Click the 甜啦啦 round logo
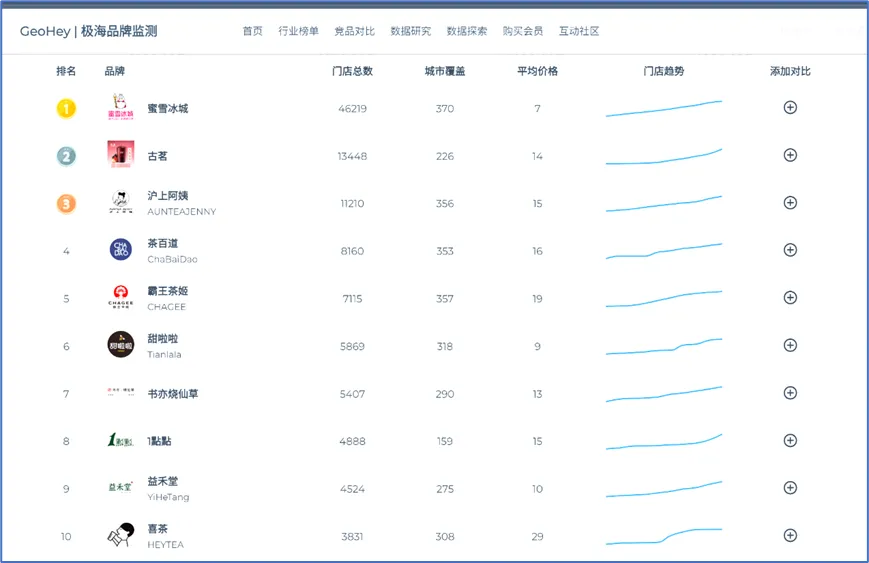This screenshot has width=869, height=563. click(120, 344)
